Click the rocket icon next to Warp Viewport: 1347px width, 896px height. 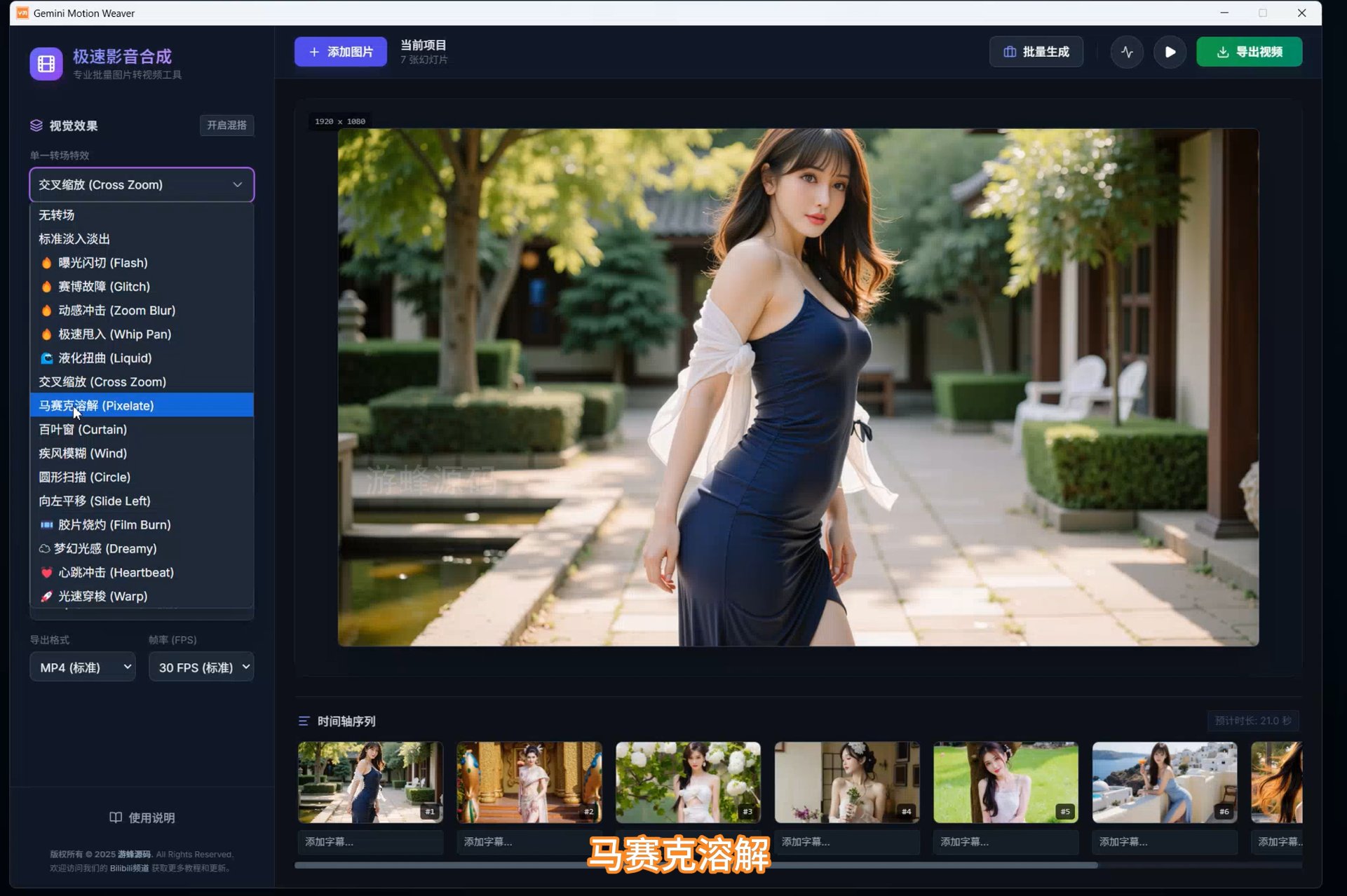tap(46, 597)
